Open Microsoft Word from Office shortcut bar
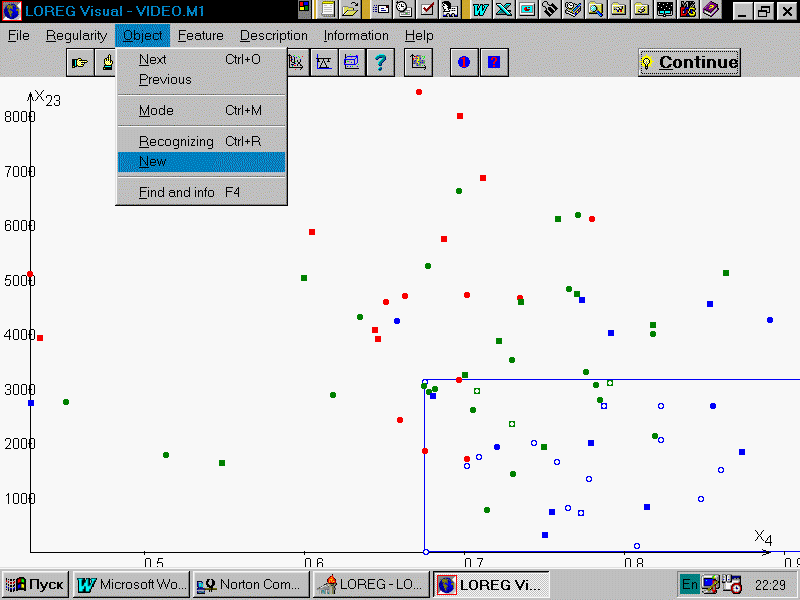This screenshot has width=800, height=600. [481, 10]
